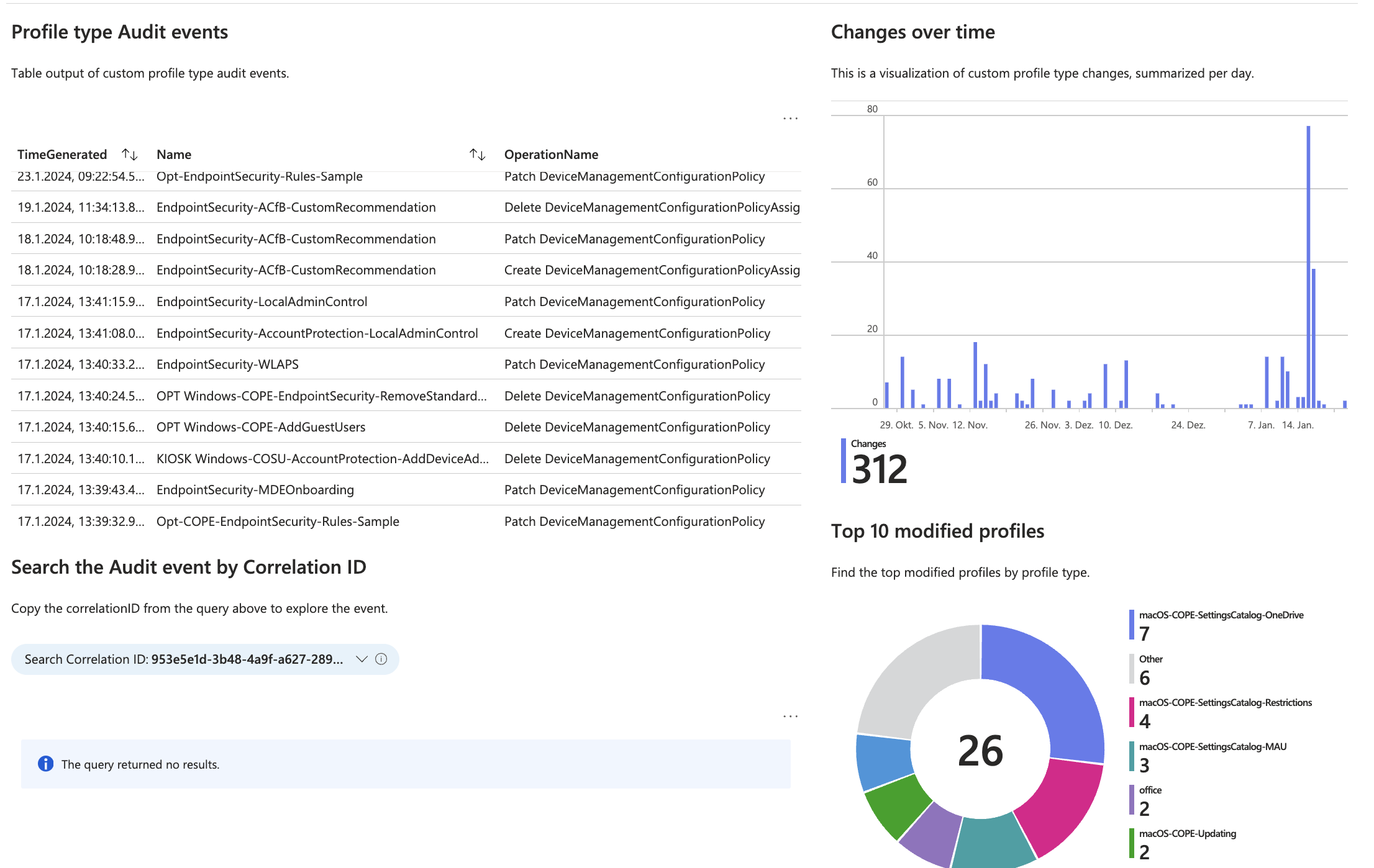Click OperationName column header
This screenshot has width=1374, height=868.
(x=551, y=154)
